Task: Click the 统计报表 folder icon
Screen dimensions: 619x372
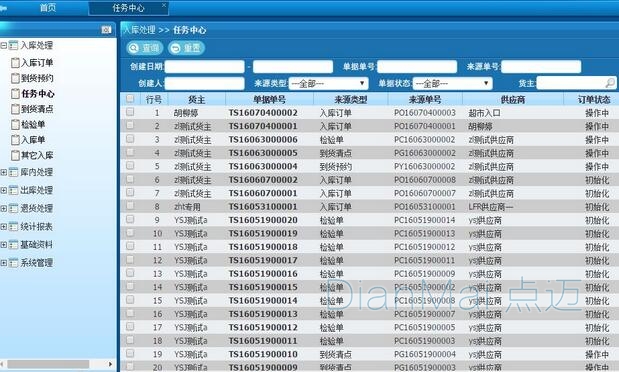Action: click(13, 227)
